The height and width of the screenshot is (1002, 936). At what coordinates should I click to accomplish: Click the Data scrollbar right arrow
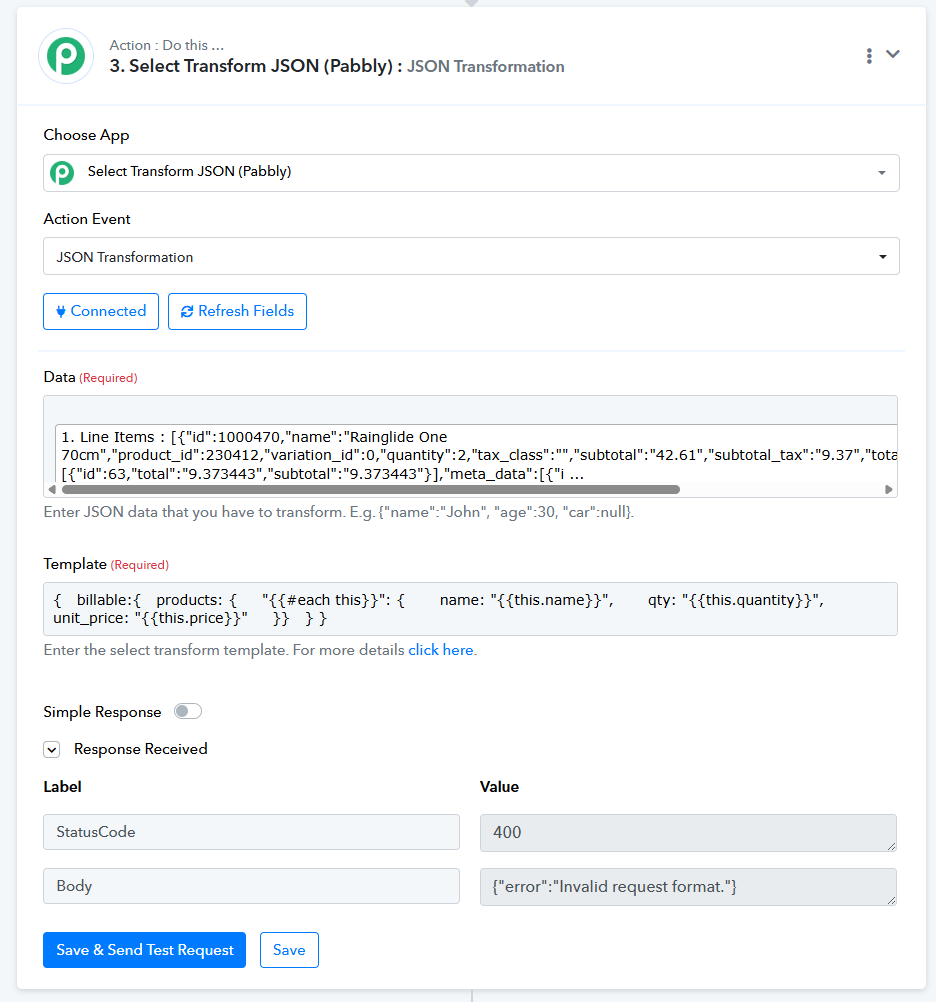(x=888, y=489)
